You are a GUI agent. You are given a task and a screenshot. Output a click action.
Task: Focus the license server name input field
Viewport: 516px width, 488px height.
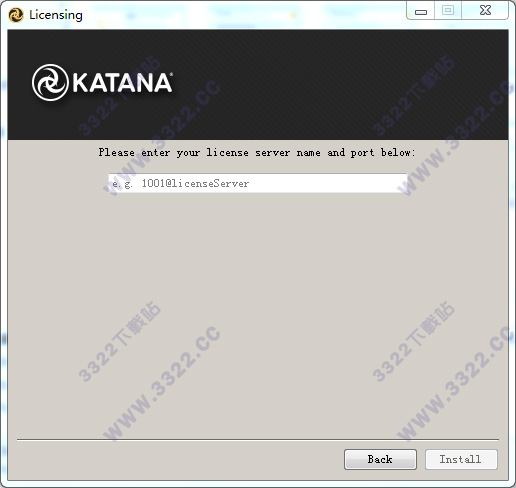point(258,183)
